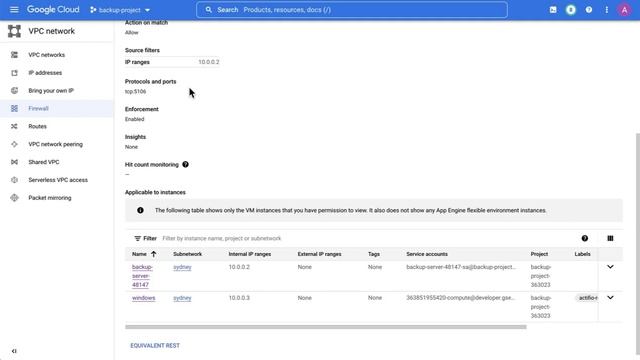Open the notifications badge icon
The height and width of the screenshot is (360, 640).
point(571,10)
